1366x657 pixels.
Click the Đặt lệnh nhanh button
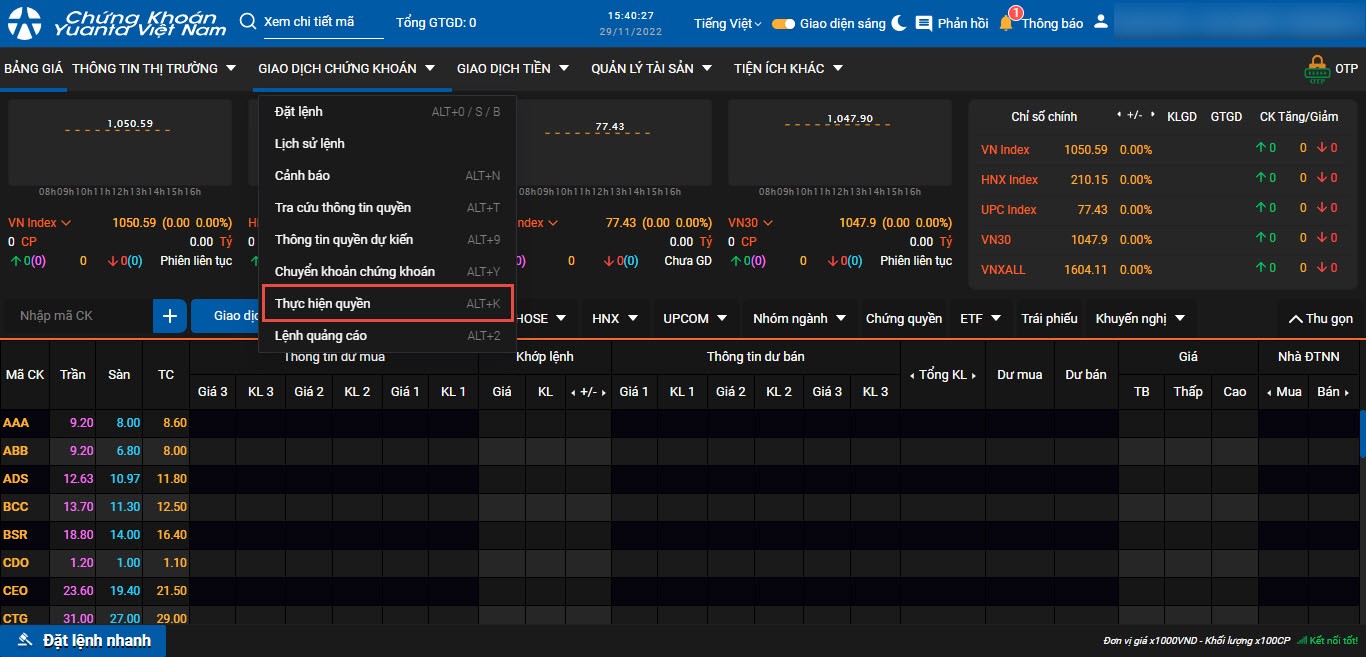tap(84, 640)
